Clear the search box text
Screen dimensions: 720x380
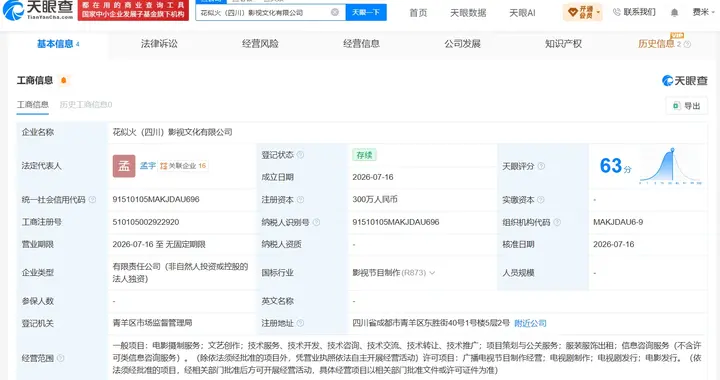coord(335,12)
